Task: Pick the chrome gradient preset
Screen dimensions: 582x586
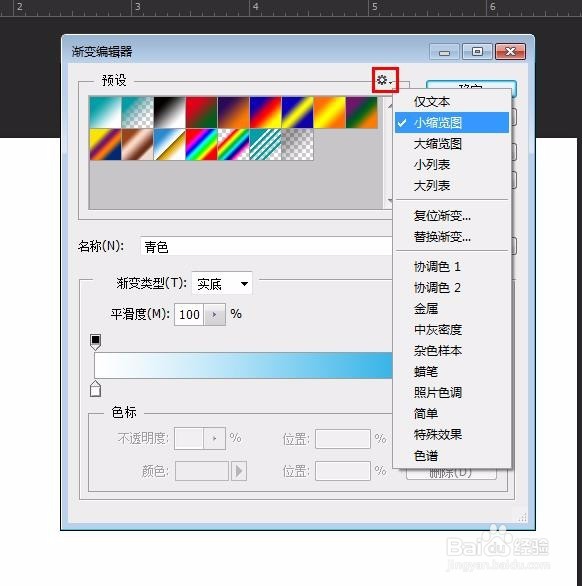Action: pyautogui.click(x=169, y=144)
